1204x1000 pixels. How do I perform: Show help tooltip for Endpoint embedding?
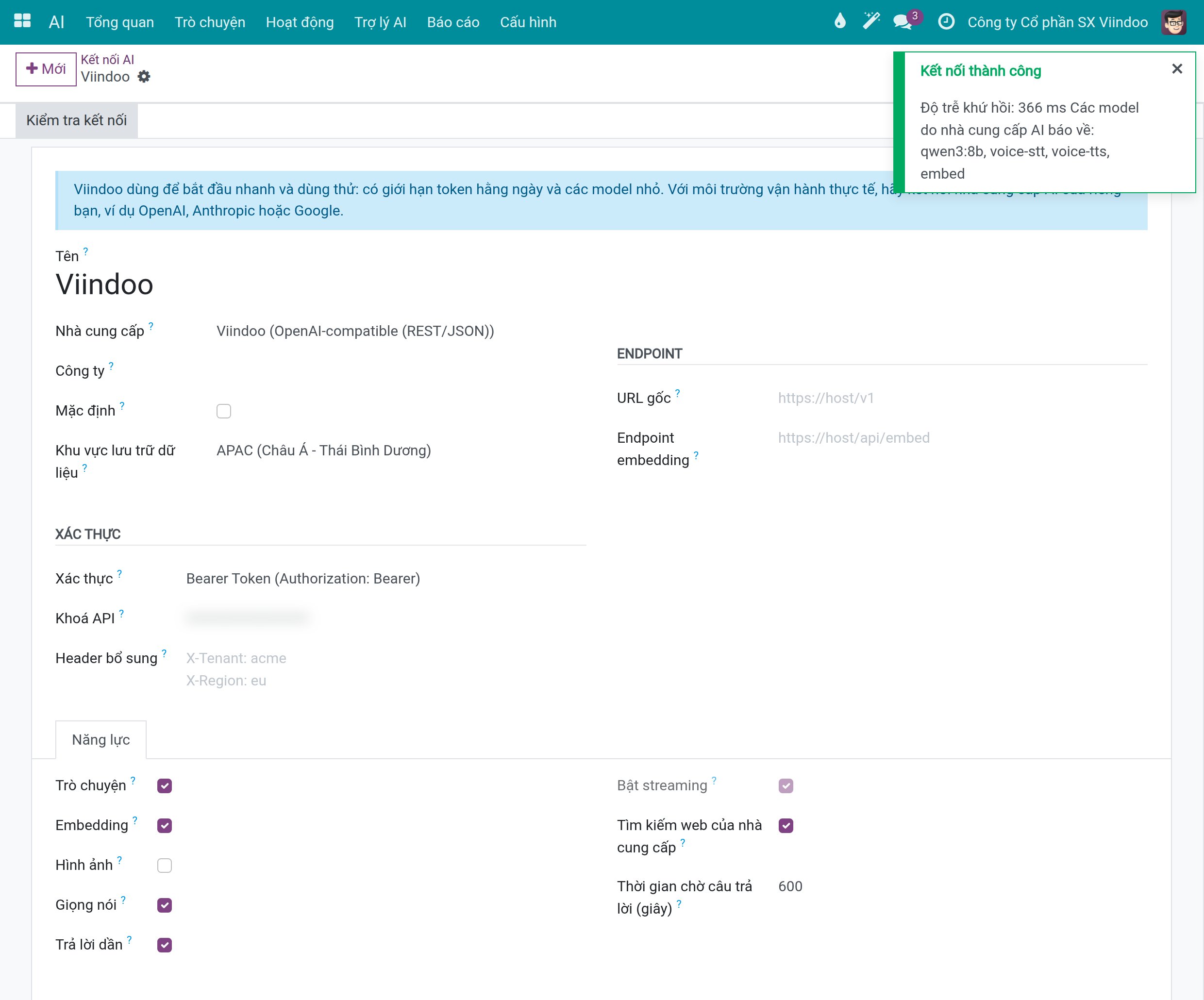(695, 455)
